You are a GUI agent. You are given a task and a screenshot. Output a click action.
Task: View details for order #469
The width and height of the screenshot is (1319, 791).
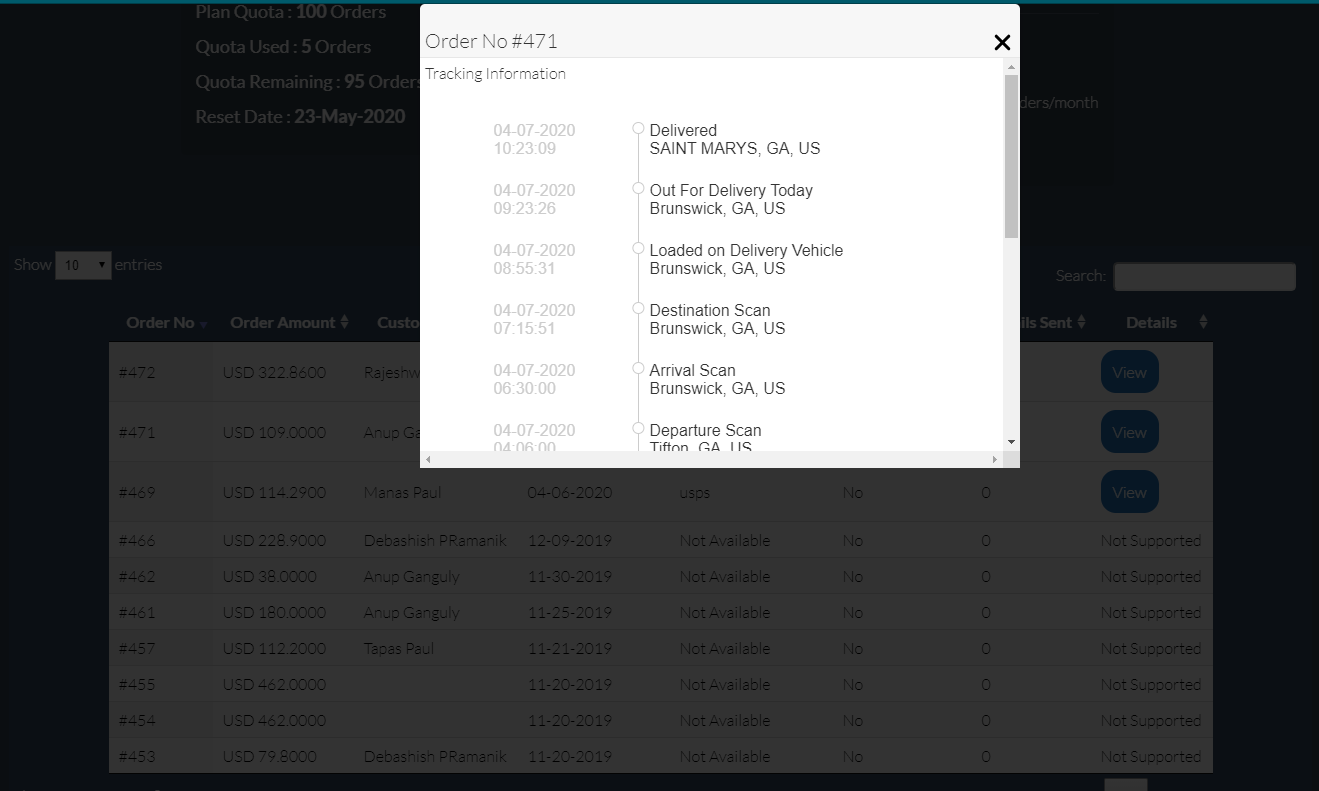tap(1130, 492)
